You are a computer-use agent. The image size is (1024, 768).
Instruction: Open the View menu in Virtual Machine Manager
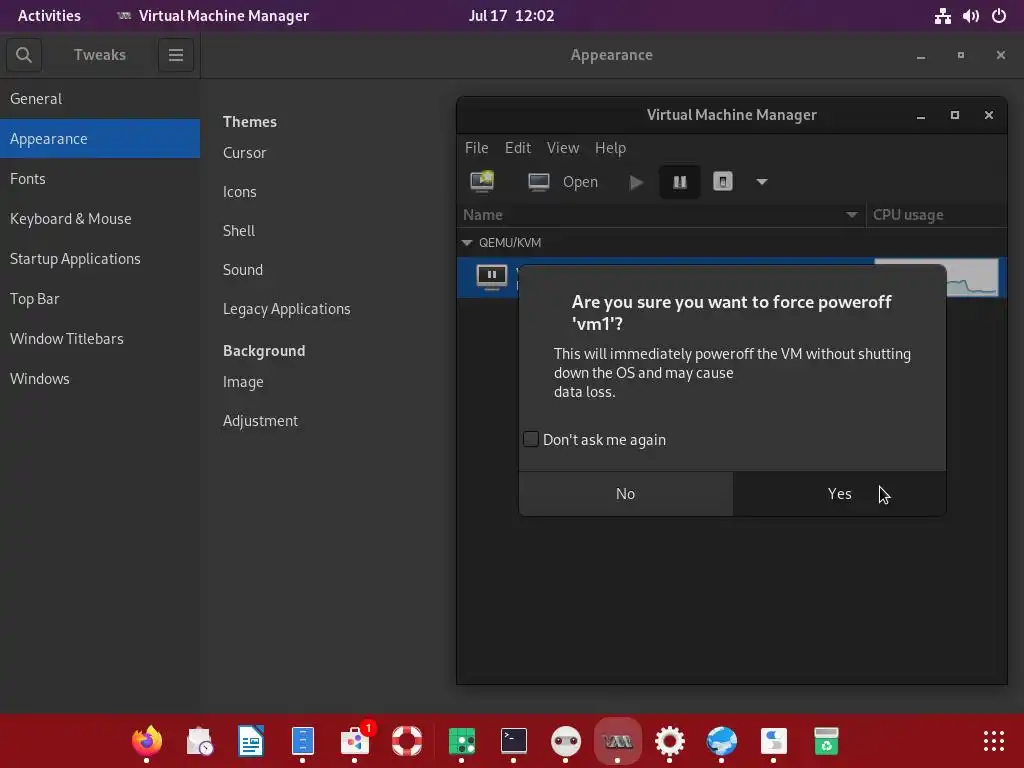[x=563, y=148]
